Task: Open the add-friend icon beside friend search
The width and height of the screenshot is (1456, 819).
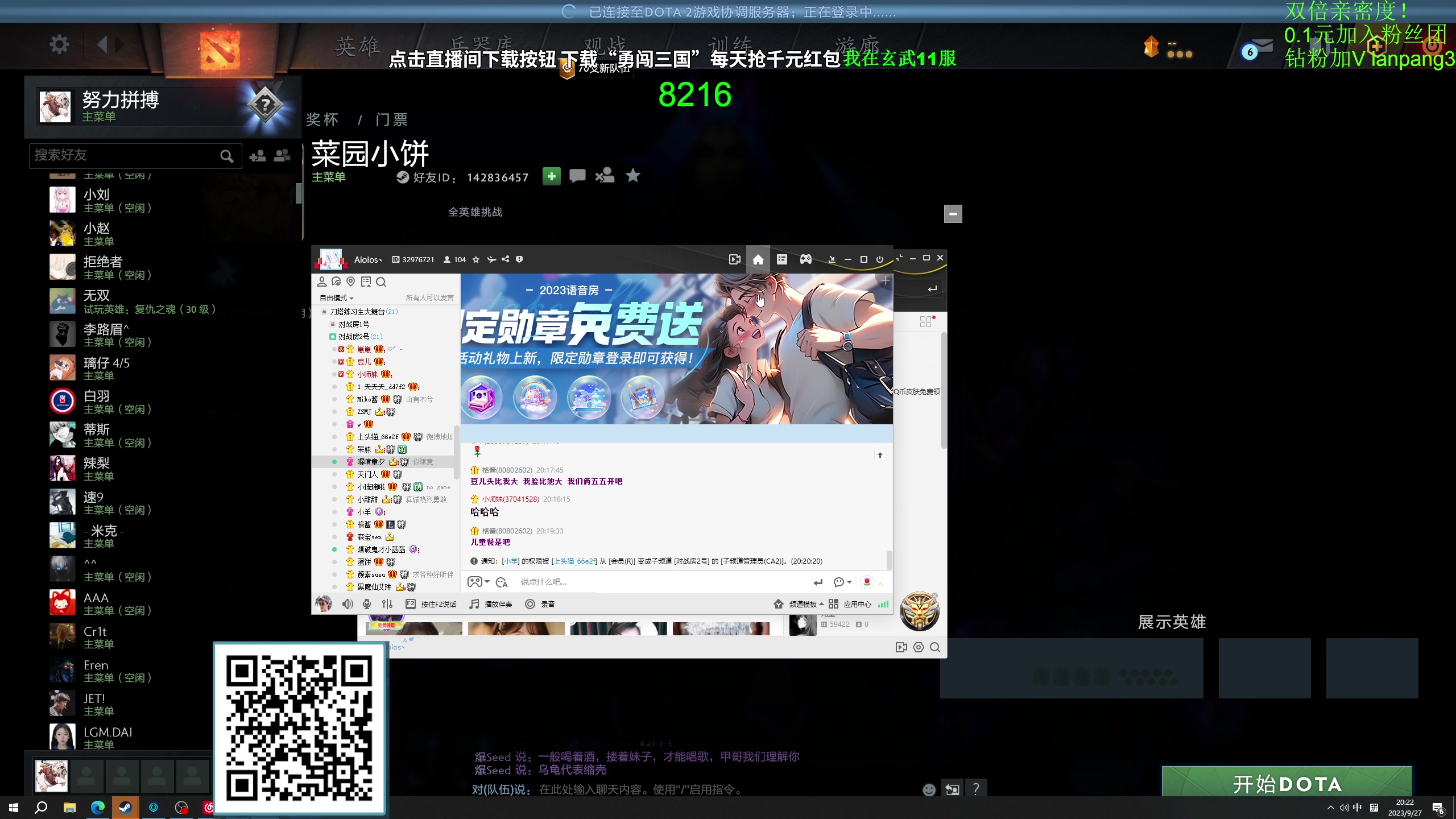Action: 258,155
